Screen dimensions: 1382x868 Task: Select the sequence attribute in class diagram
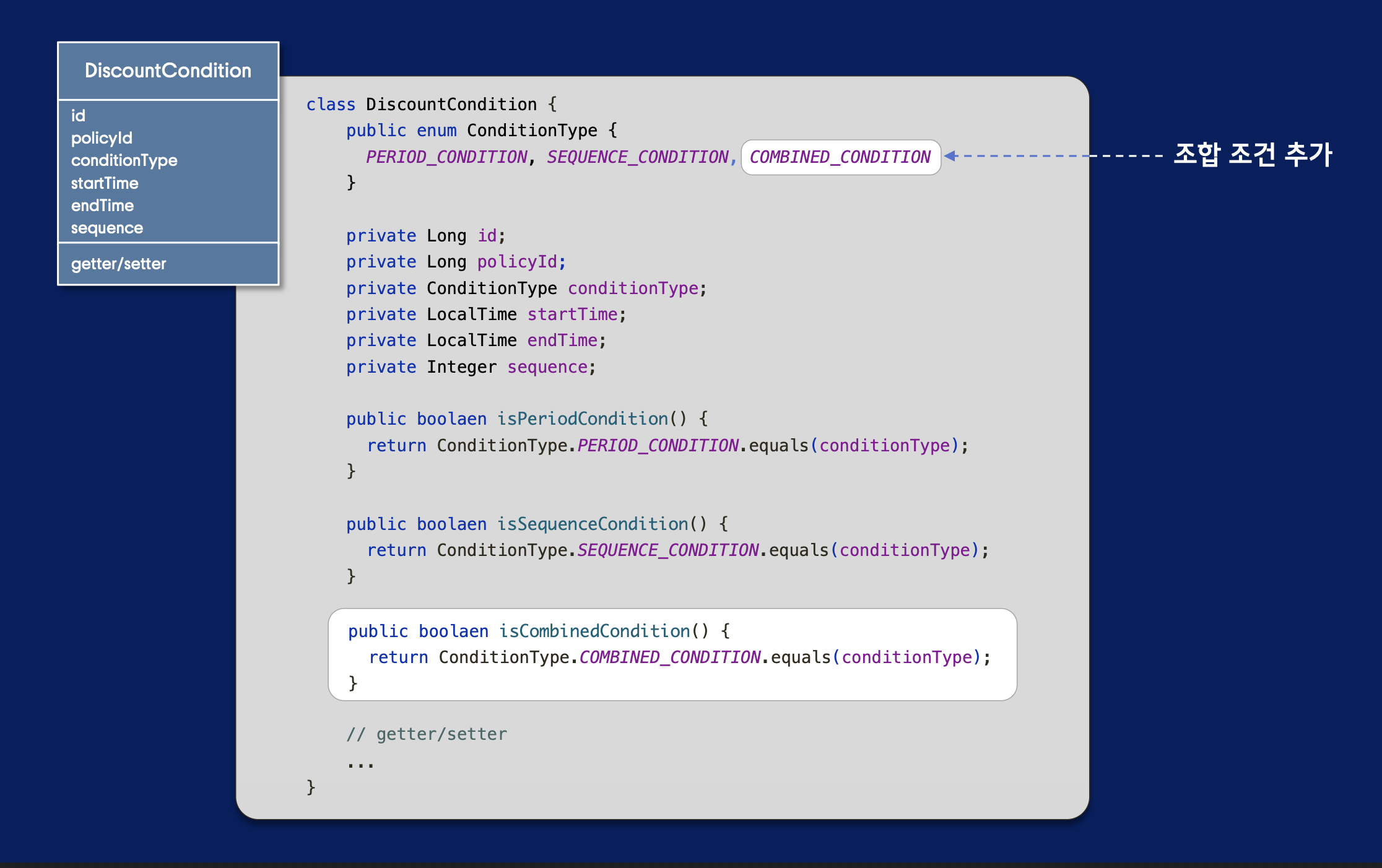pyautogui.click(x=106, y=228)
